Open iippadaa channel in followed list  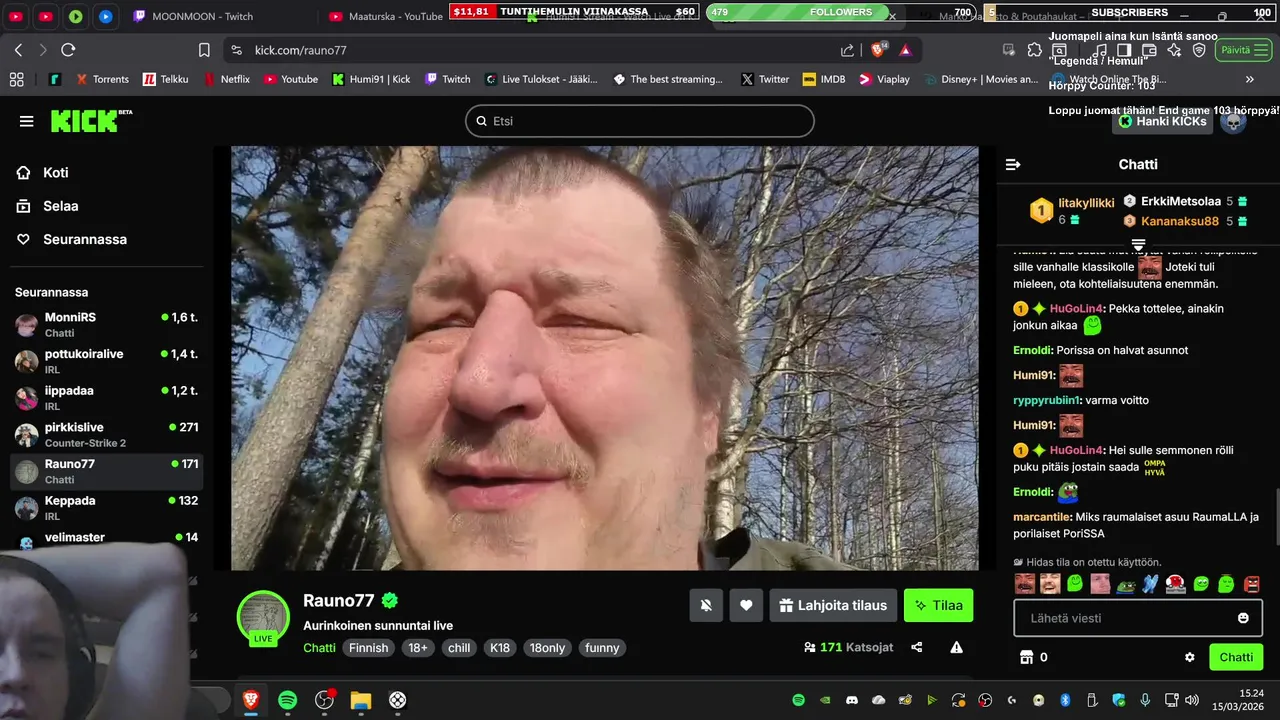pyautogui.click(x=106, y=397)
